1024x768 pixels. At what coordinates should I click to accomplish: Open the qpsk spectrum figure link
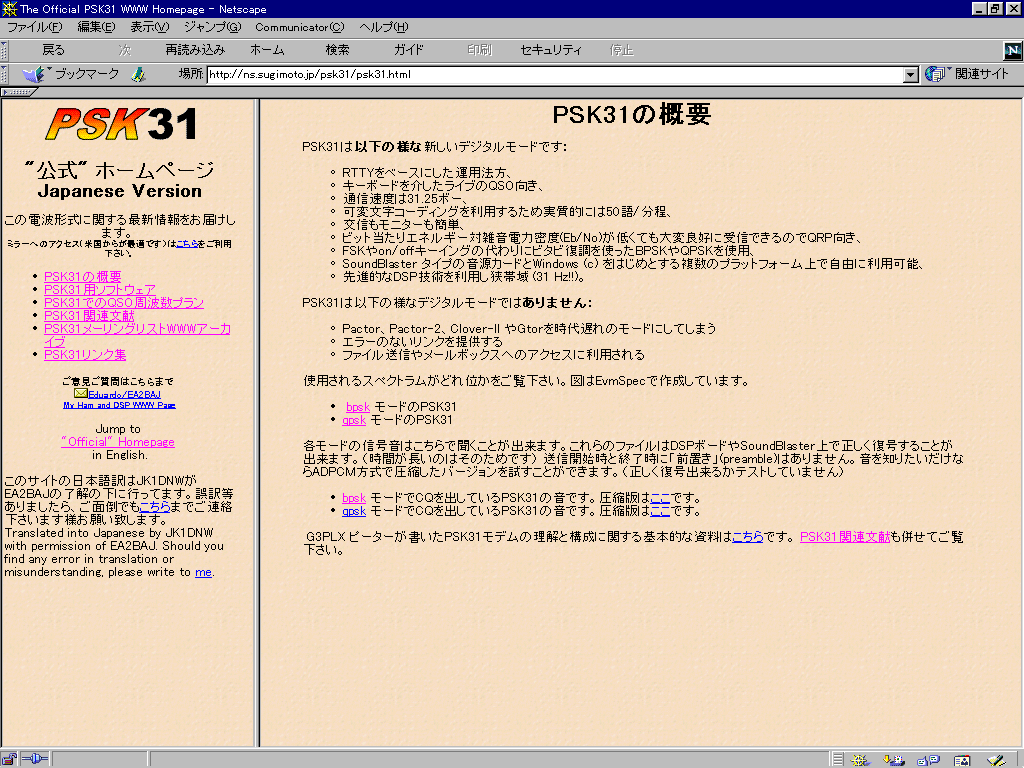[x=354, y=420]
